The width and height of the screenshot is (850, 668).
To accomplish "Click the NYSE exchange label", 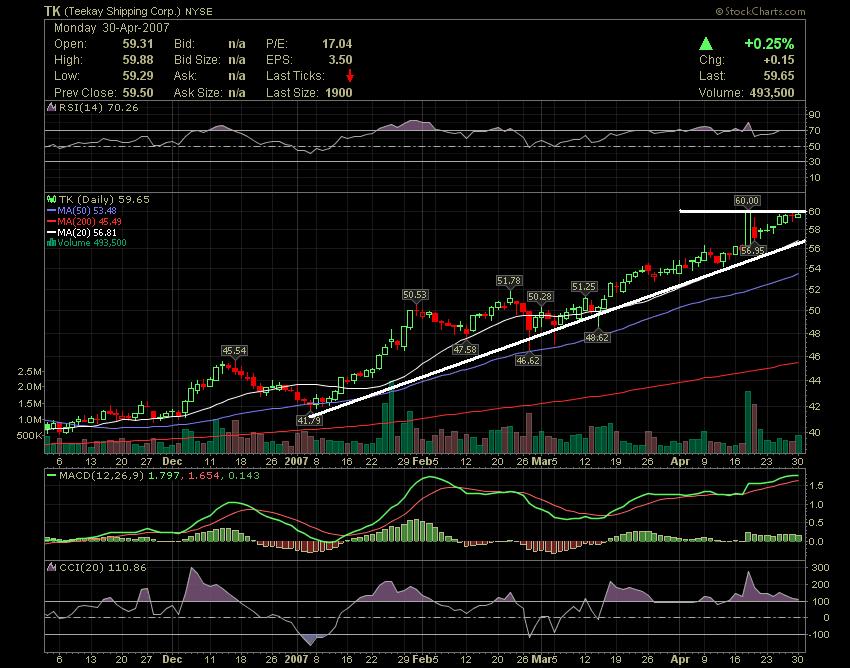I will click(198, 11).
